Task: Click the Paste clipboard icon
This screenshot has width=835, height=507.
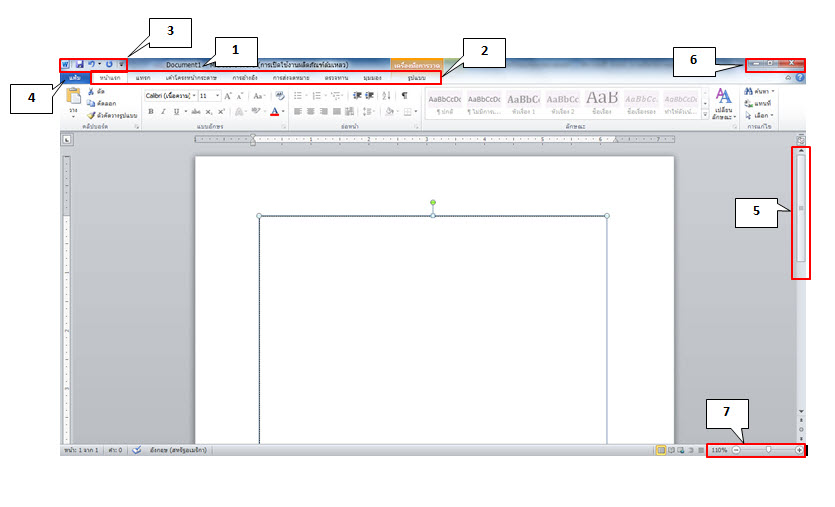Action: point(73,97)
